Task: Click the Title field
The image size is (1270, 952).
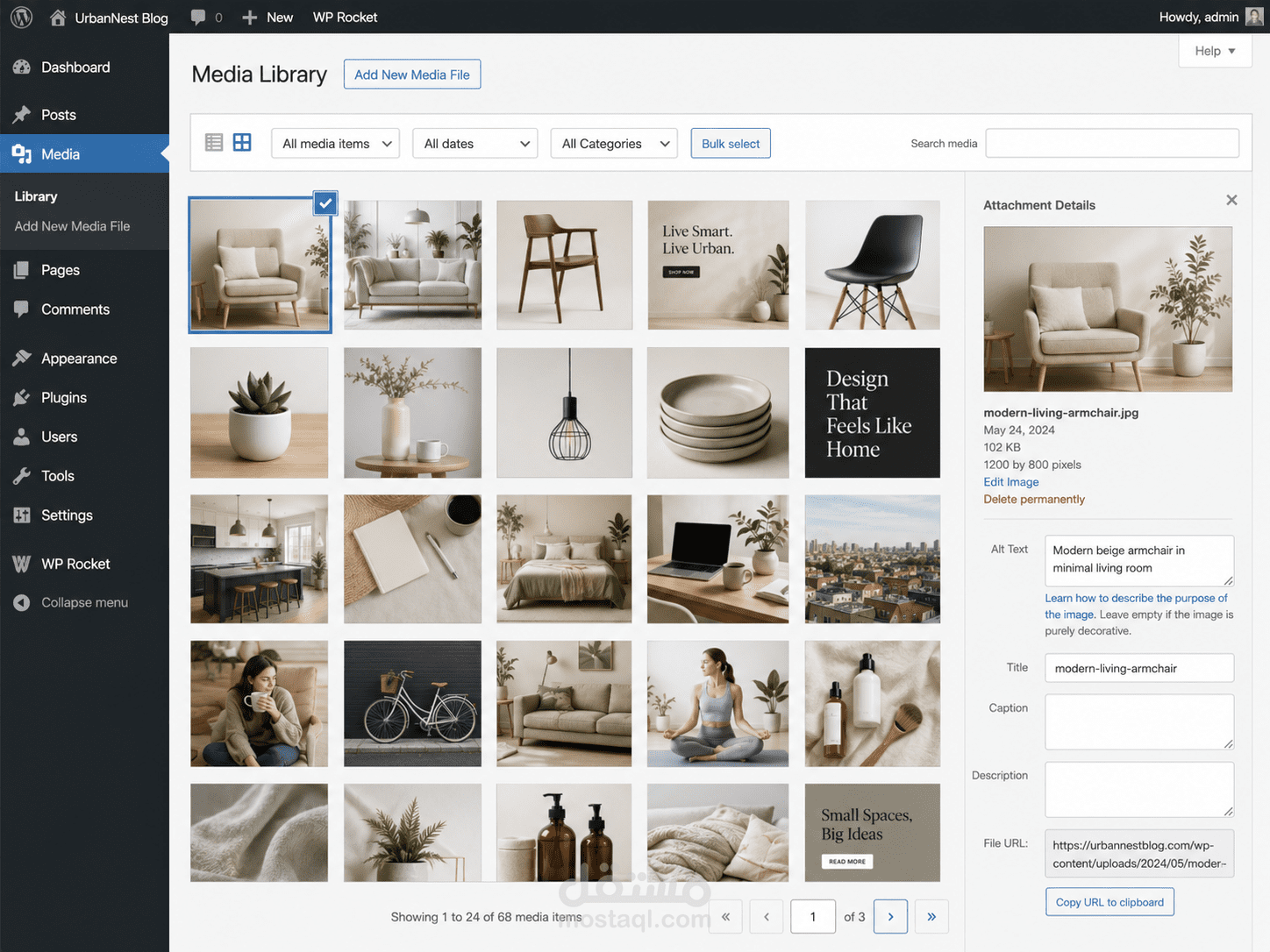Action: tap(1139, 668)
